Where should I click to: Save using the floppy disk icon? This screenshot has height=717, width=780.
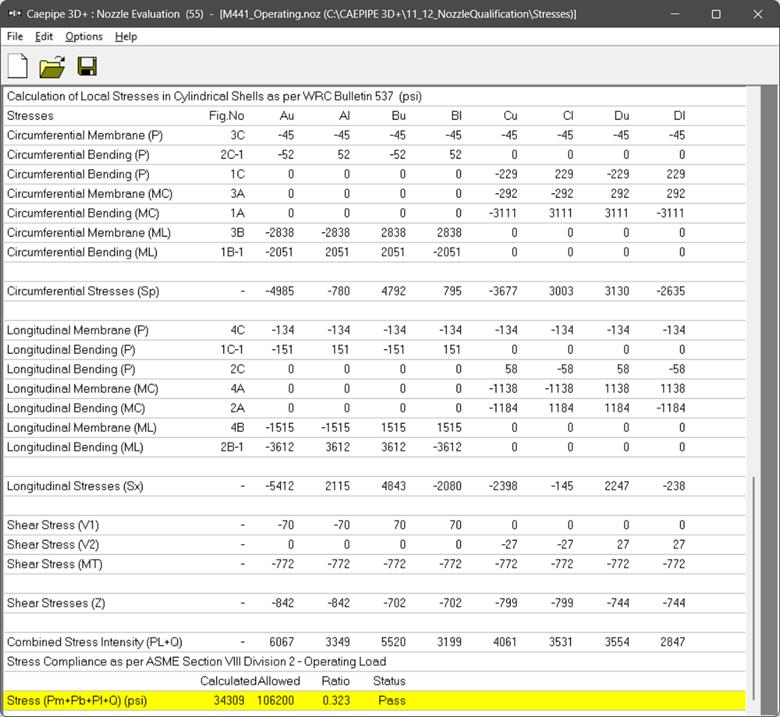pyautogui.click(x=87, y=67)
